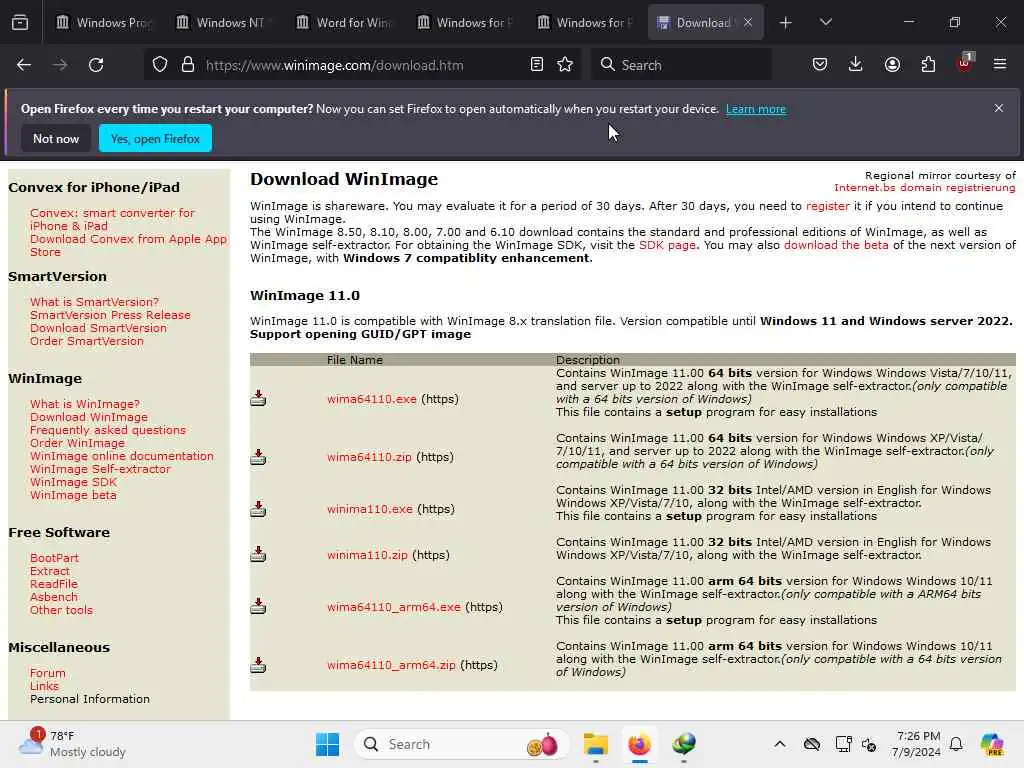Click Firefox icon in the taskbar
1024x768 pixels.
click(x=639, y=744)
